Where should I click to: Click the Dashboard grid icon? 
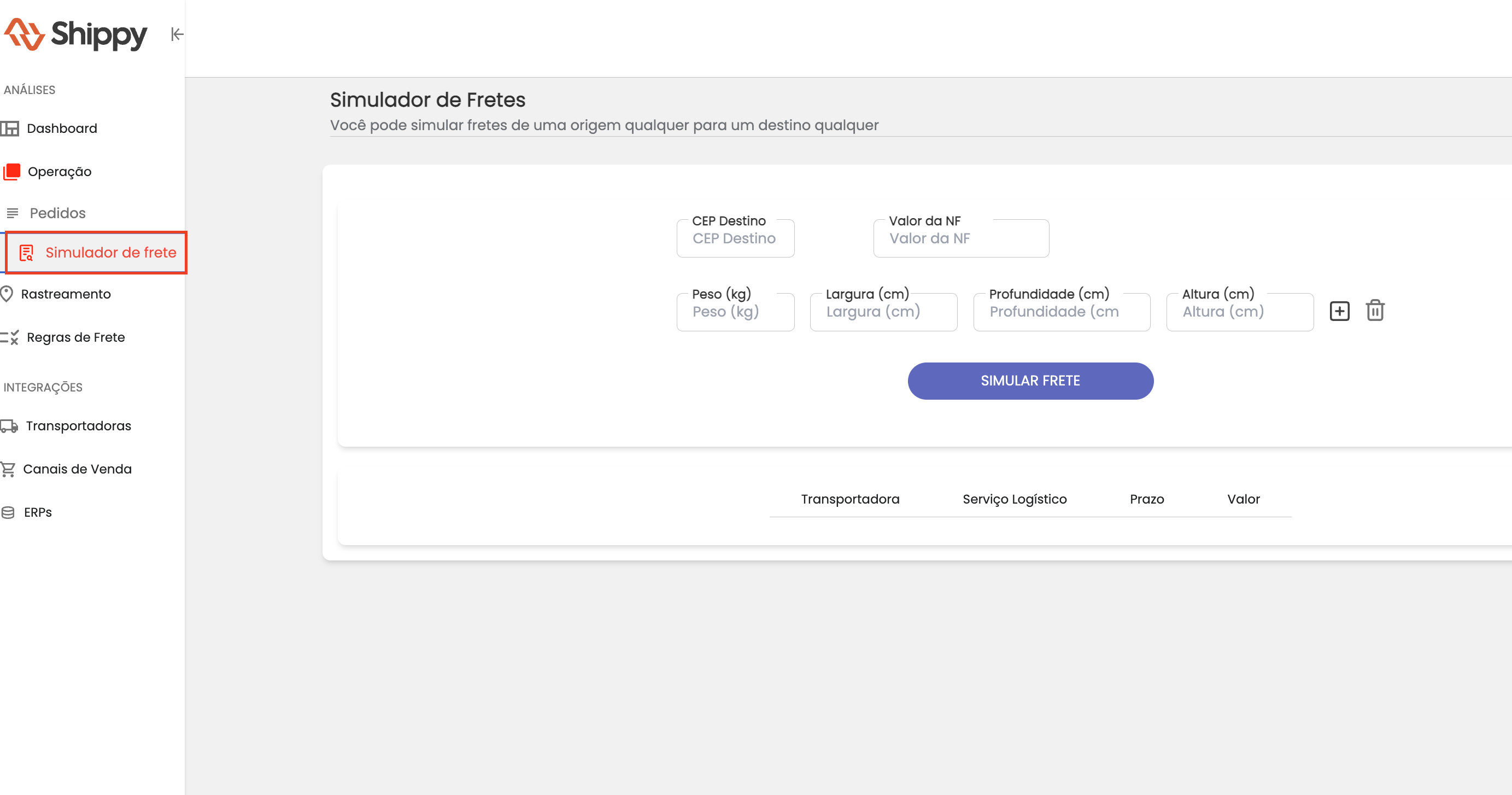tap(10, 128)
